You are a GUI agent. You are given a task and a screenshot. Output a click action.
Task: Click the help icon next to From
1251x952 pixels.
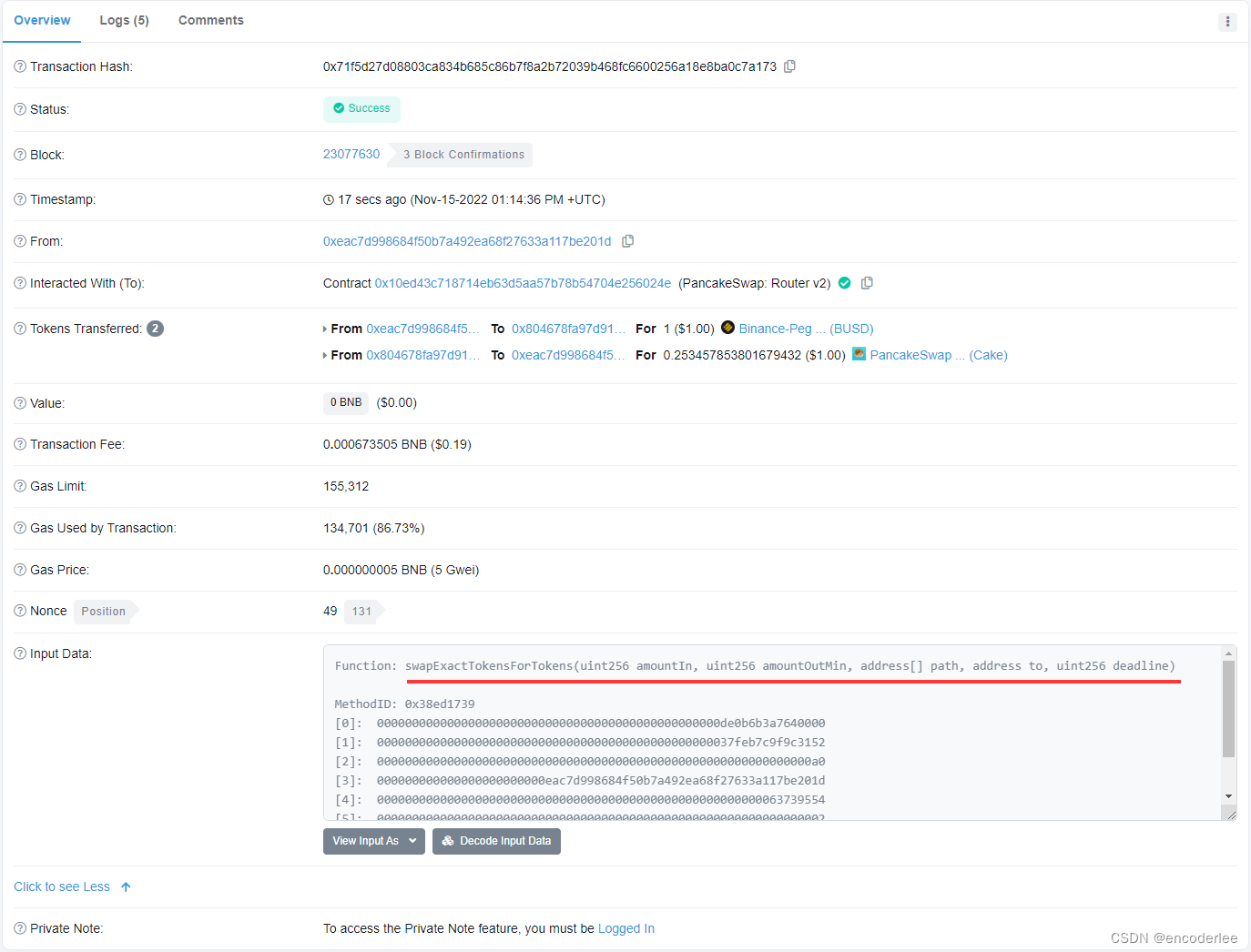click(x=20, y=241)
